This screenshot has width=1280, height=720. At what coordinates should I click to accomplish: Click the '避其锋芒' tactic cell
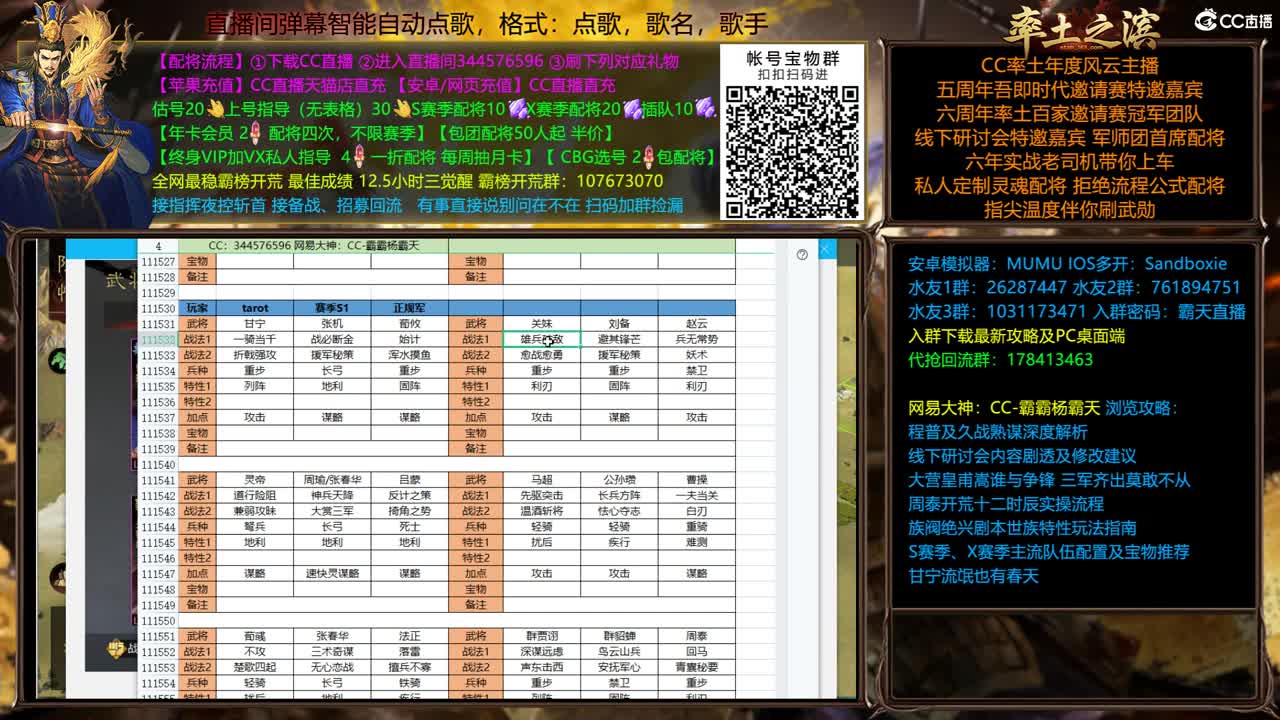coord(619,340)
